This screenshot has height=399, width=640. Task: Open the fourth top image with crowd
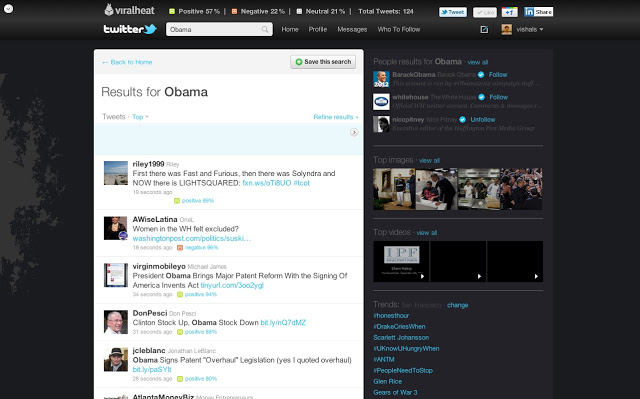(x=522, y=189)
